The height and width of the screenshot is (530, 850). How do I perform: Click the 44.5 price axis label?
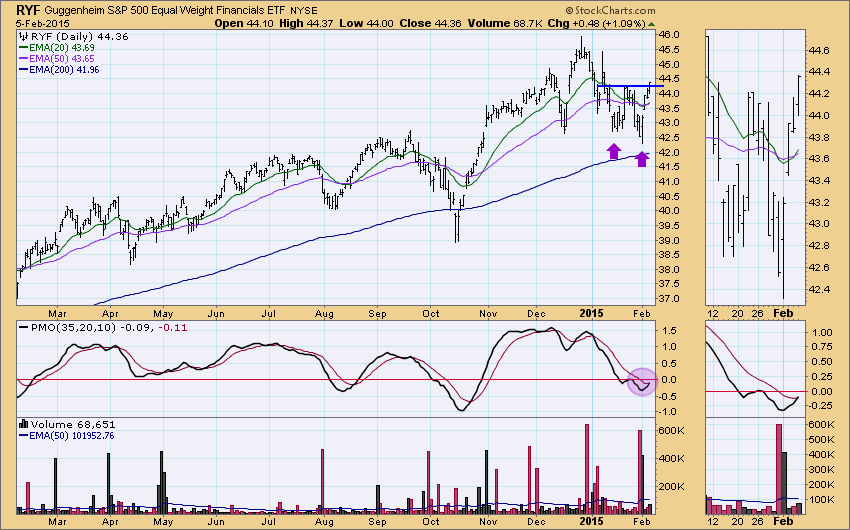tap(668, 79)
